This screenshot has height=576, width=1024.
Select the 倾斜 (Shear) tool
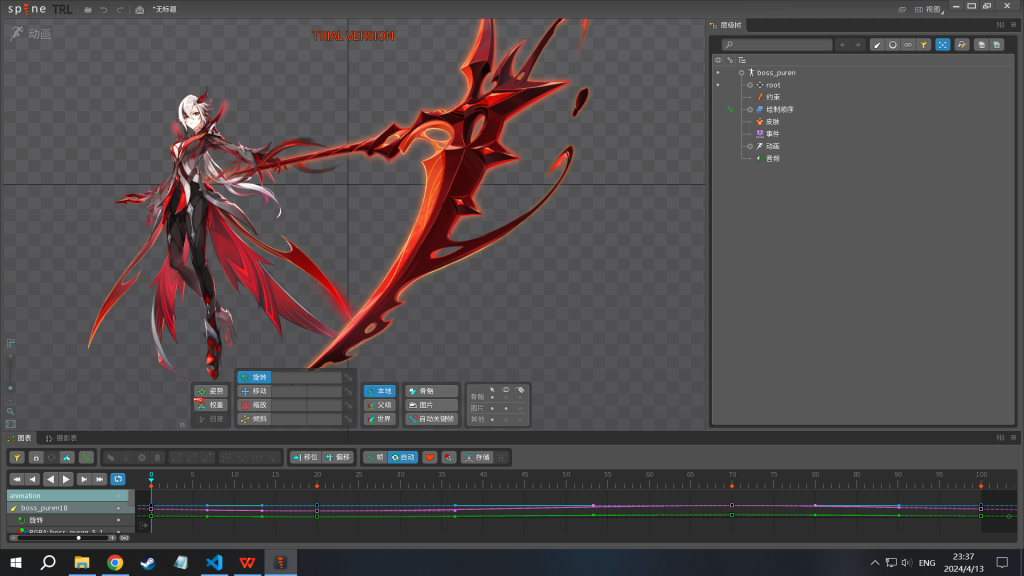[254, 419]
